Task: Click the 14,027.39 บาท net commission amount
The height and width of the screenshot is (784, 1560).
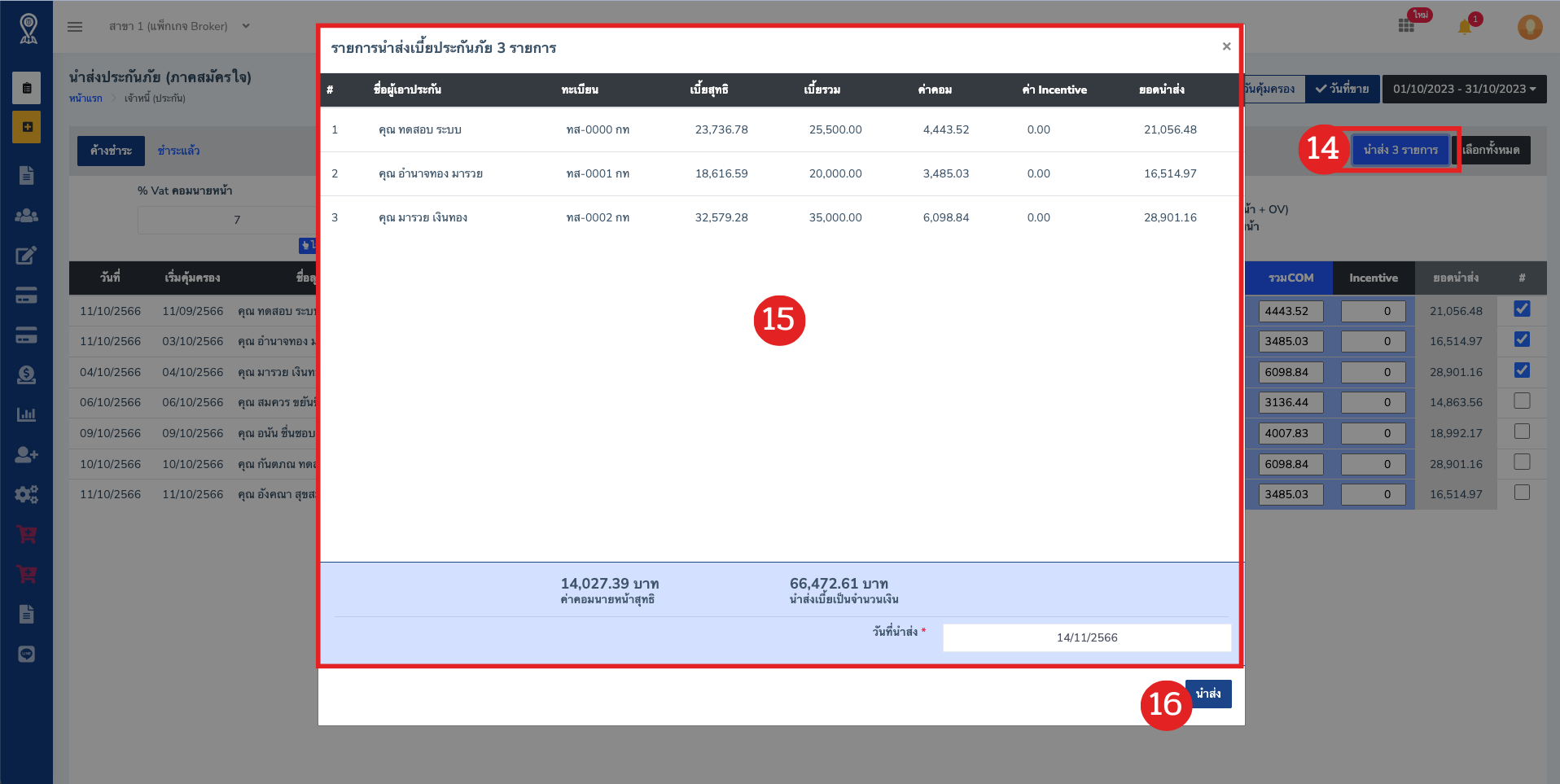Action: click(610, 584)
